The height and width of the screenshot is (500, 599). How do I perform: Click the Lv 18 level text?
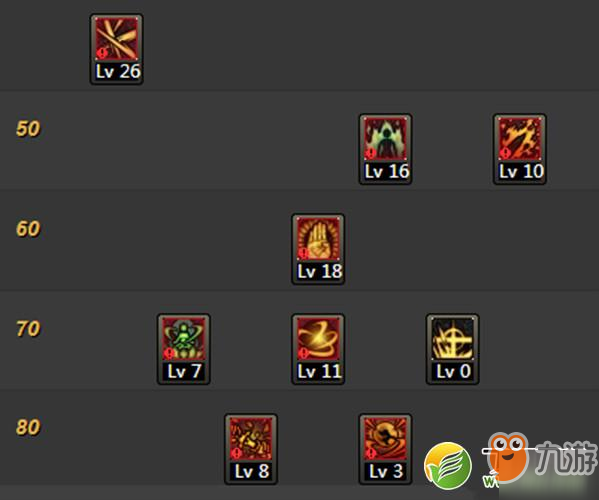[320, 272]
